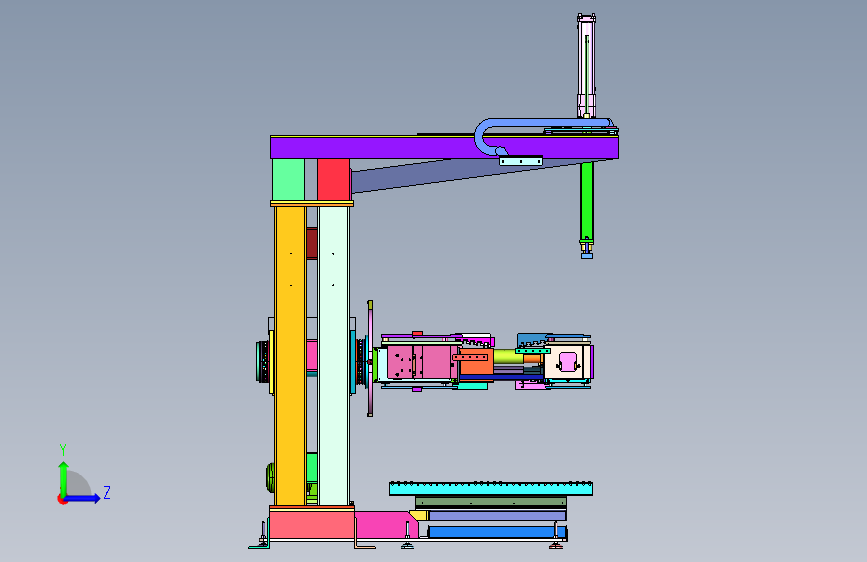Screen dimensions: 867x562
Task: Select the pale white vertical column
Action: tap(334, 355)
